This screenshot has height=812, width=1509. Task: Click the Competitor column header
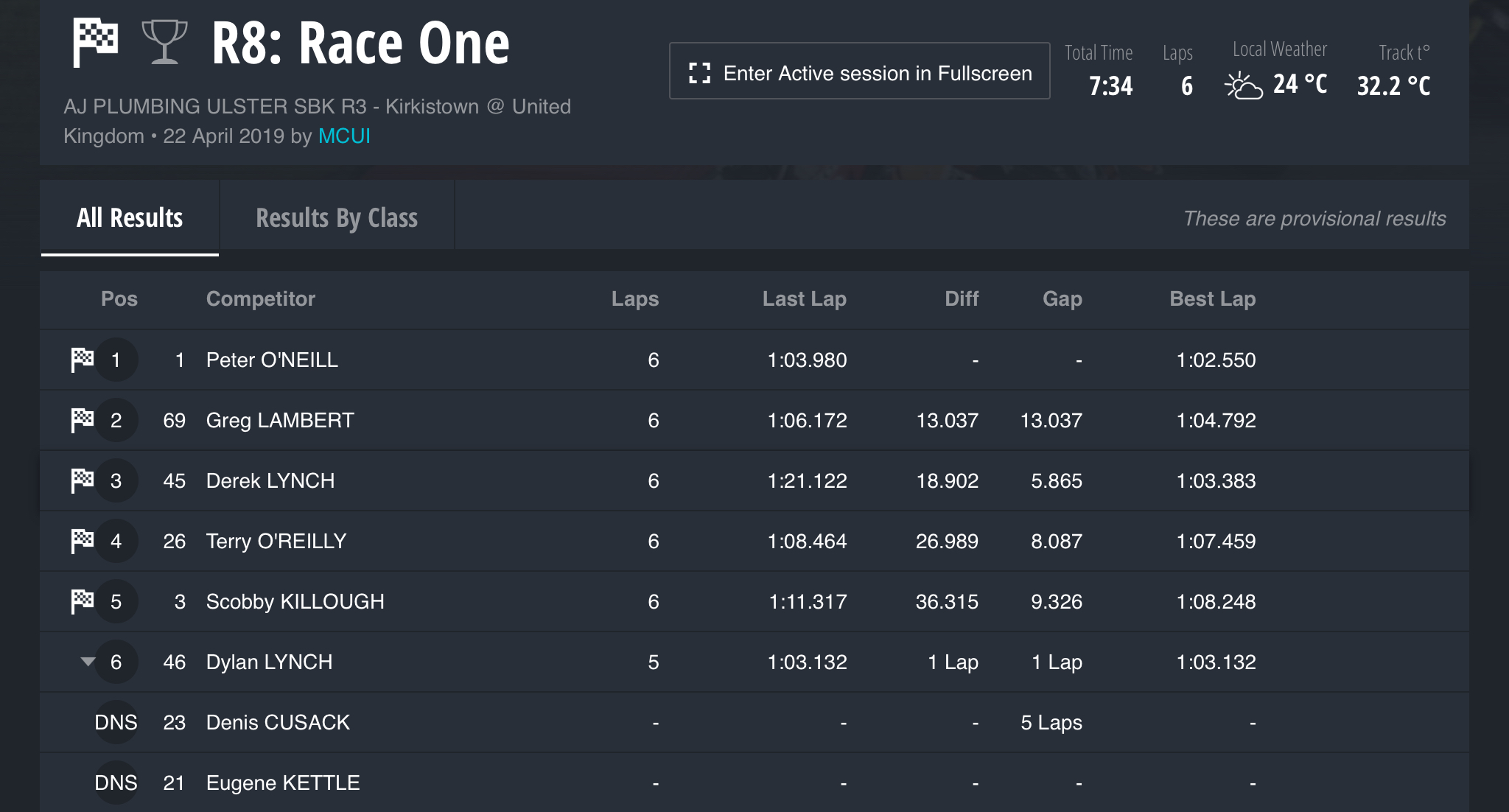261,298
